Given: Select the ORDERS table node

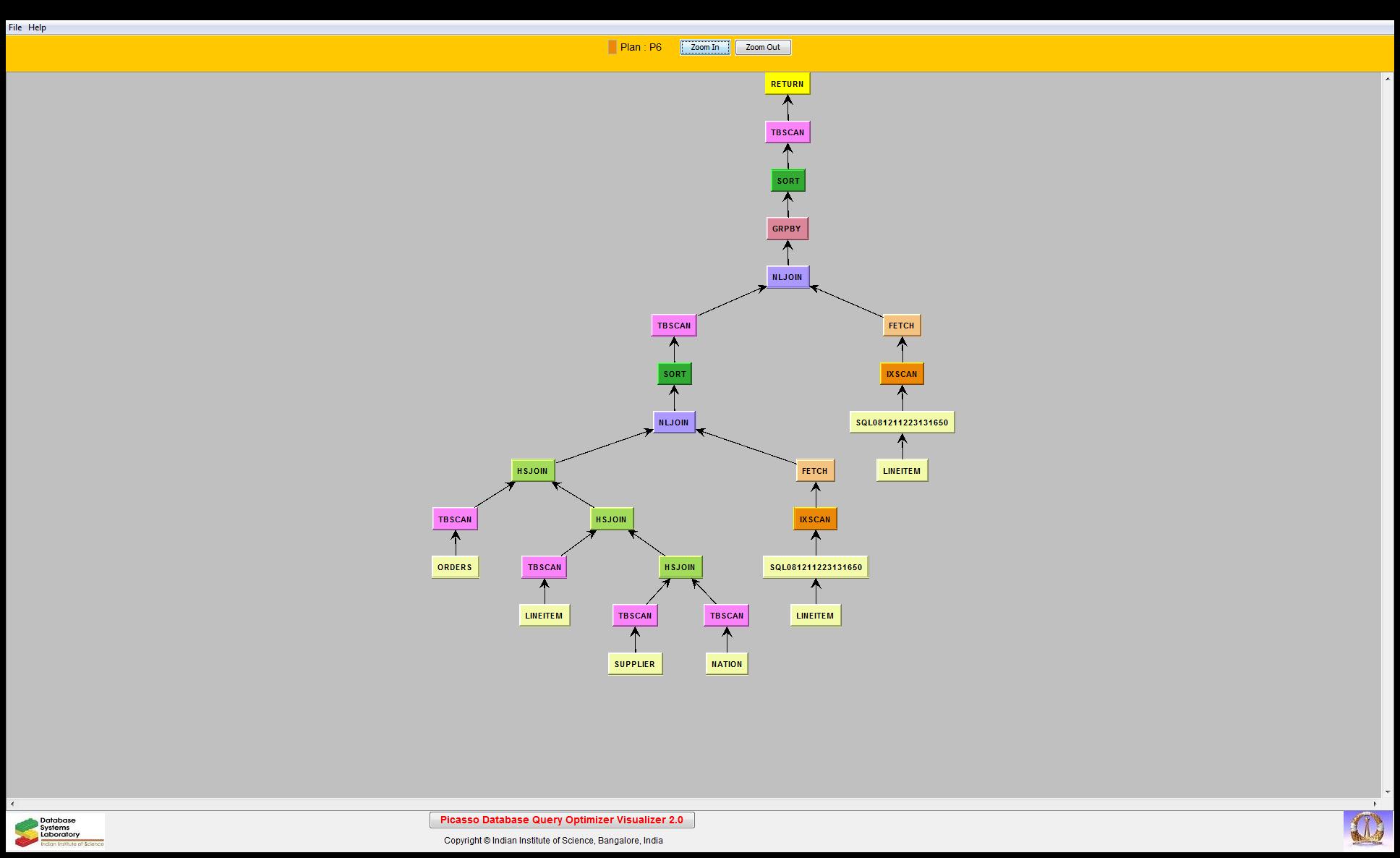Looking at the screenshot, I should click(455, 567).
